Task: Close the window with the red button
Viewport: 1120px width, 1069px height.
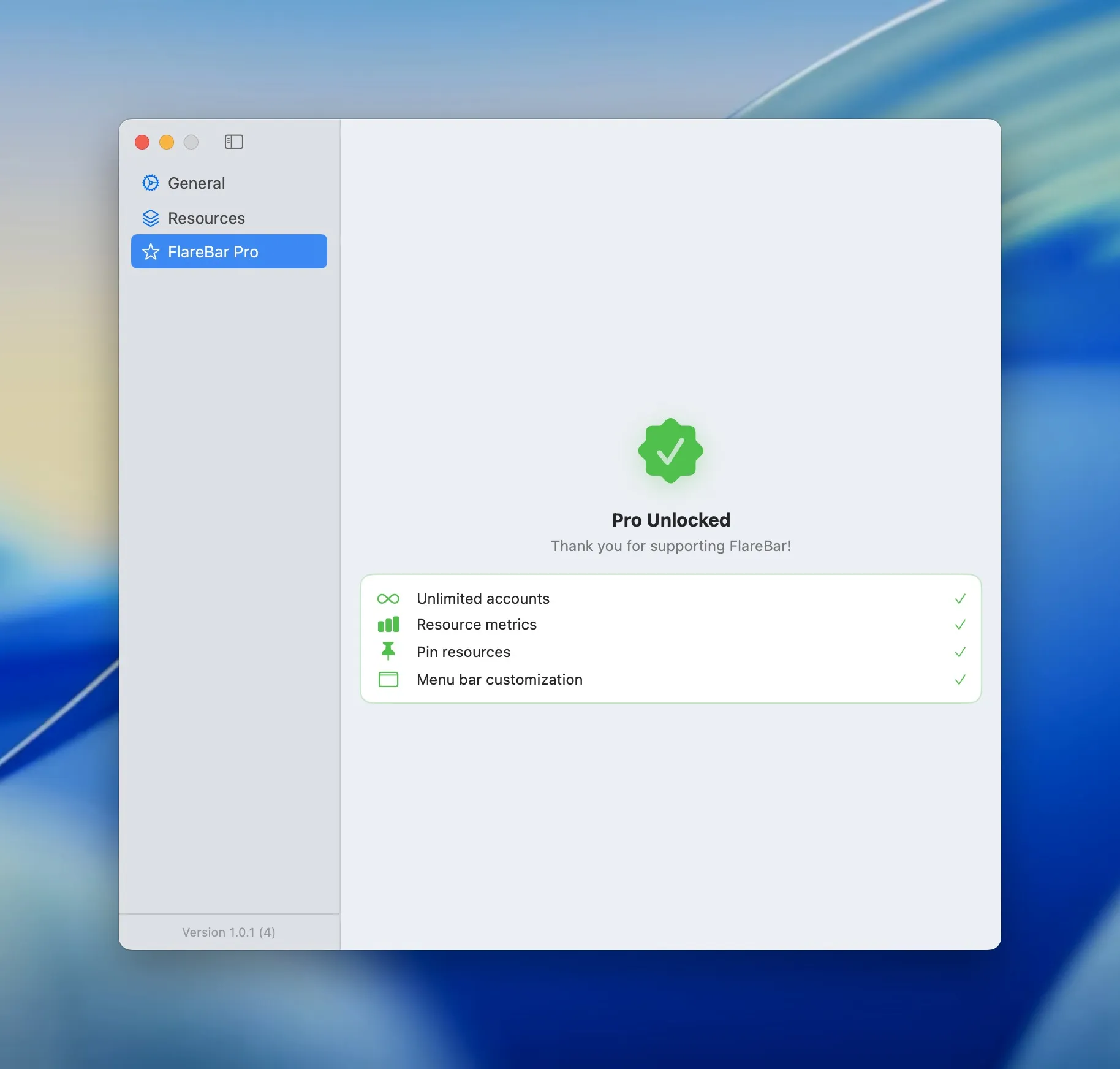Action: (x=142, y=142)
